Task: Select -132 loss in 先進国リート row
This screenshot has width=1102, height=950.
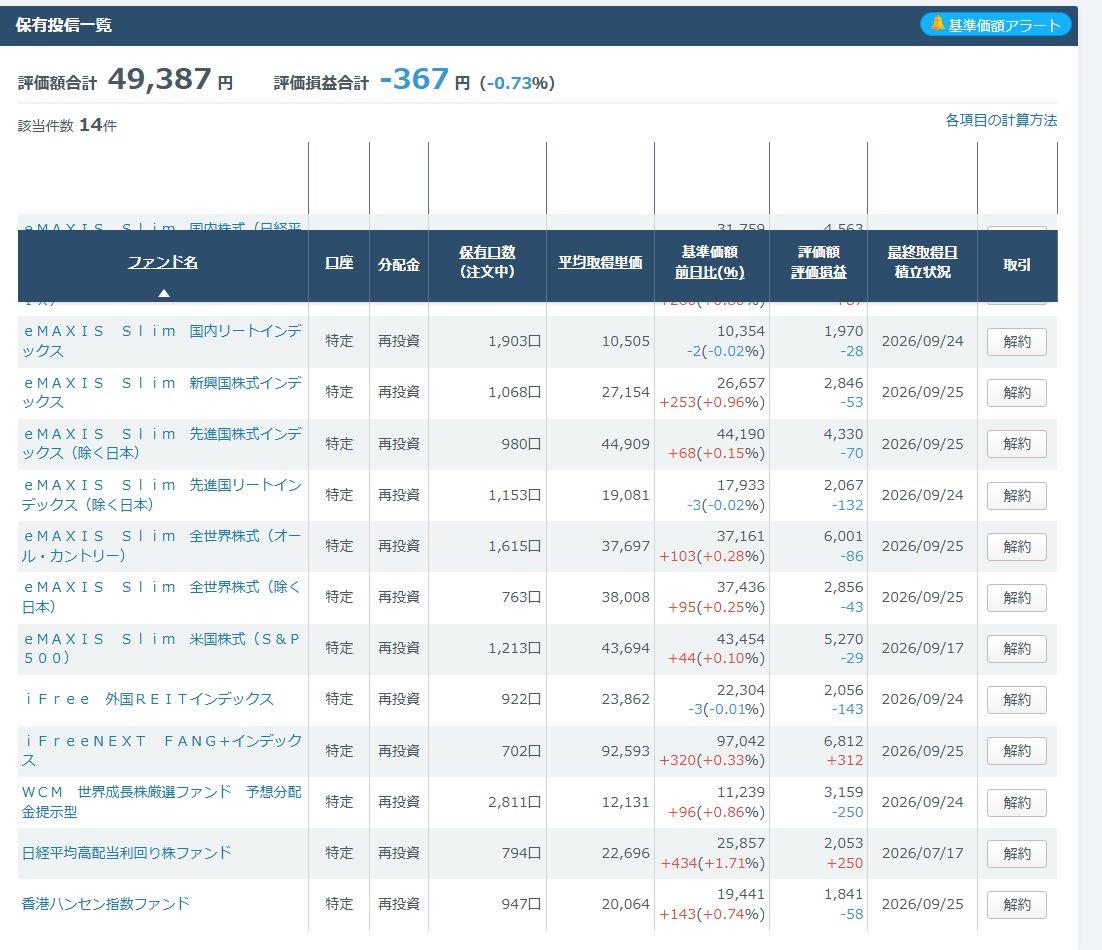Action: click(x=847, y=505)
